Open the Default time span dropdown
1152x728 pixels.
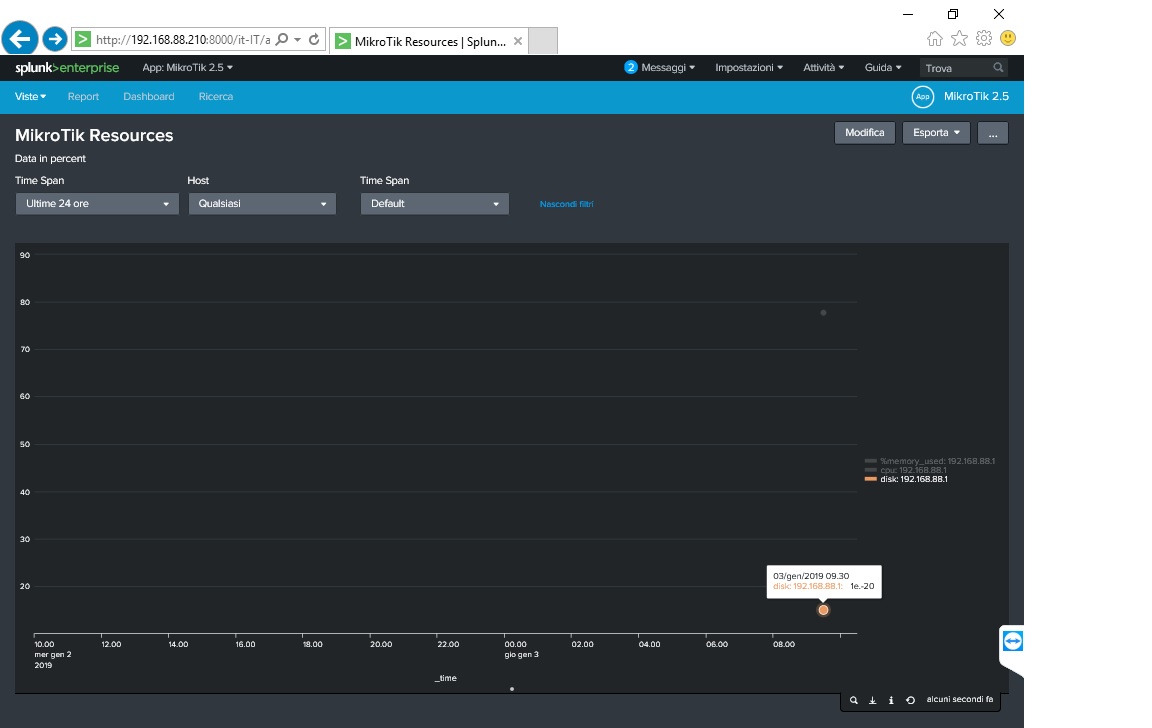click(x=434, y=203)
